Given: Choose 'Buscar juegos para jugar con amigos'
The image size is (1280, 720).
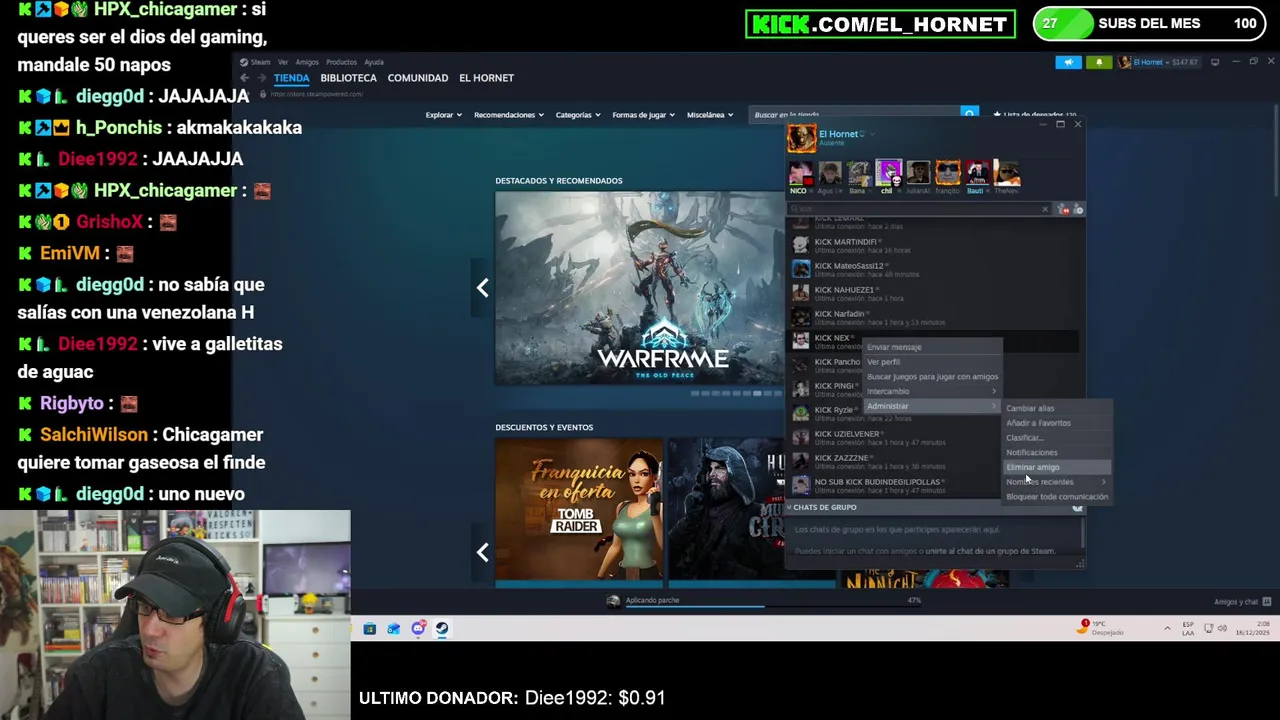Looking at the screenshot, I should (x=932, y=377).
